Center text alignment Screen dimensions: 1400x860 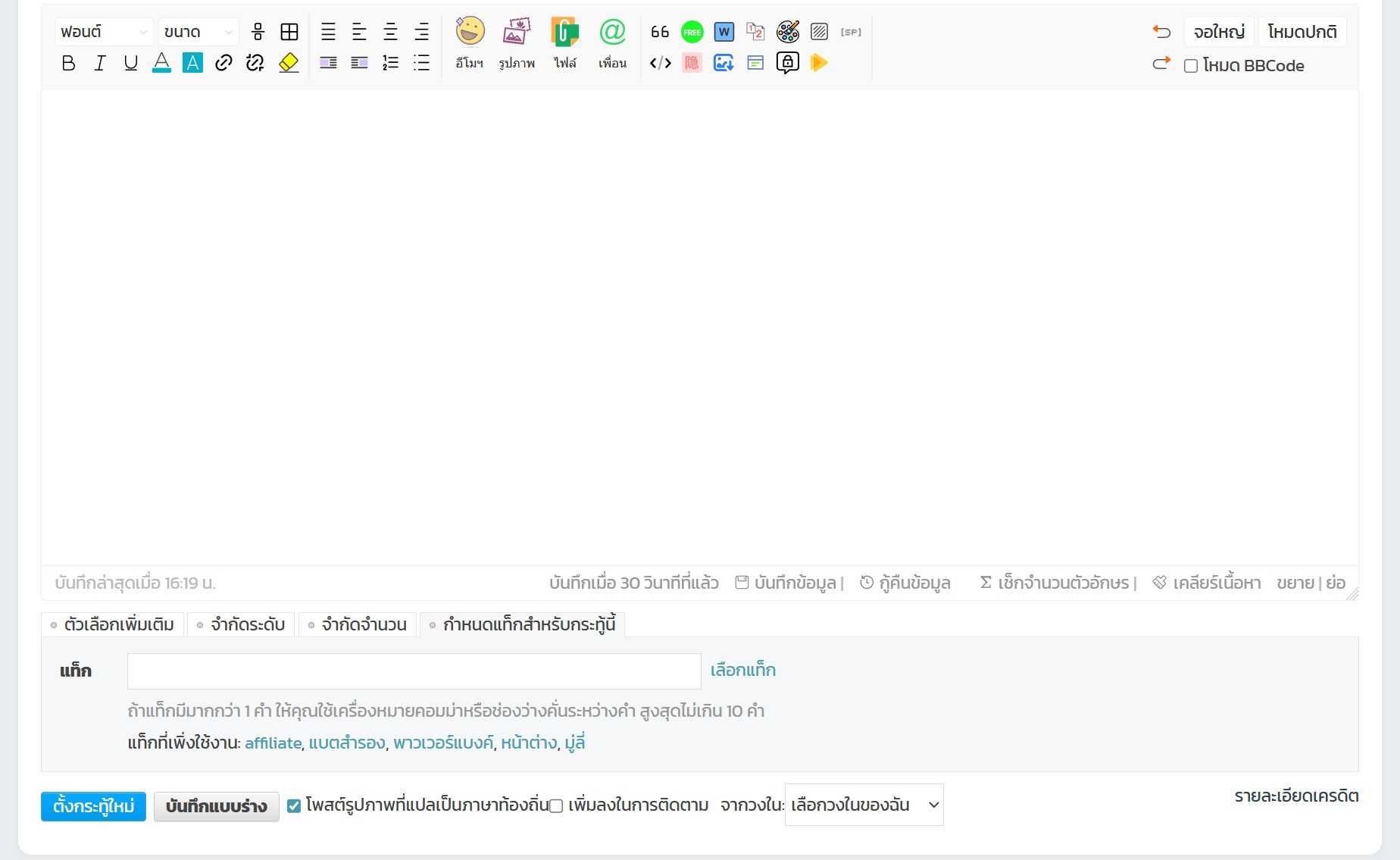tap(390, 32)
